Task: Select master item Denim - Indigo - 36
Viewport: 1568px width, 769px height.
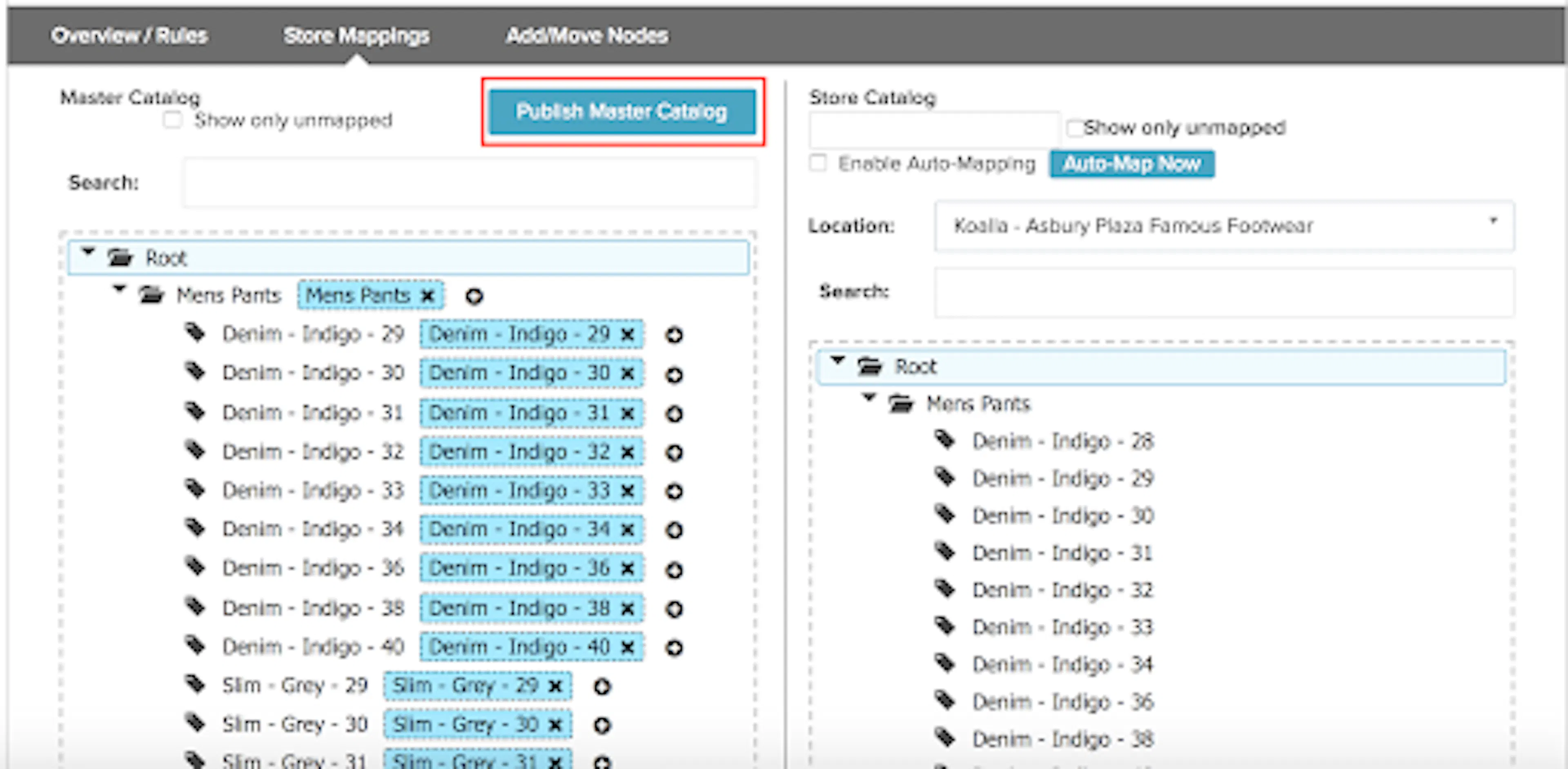Action: 313,568
